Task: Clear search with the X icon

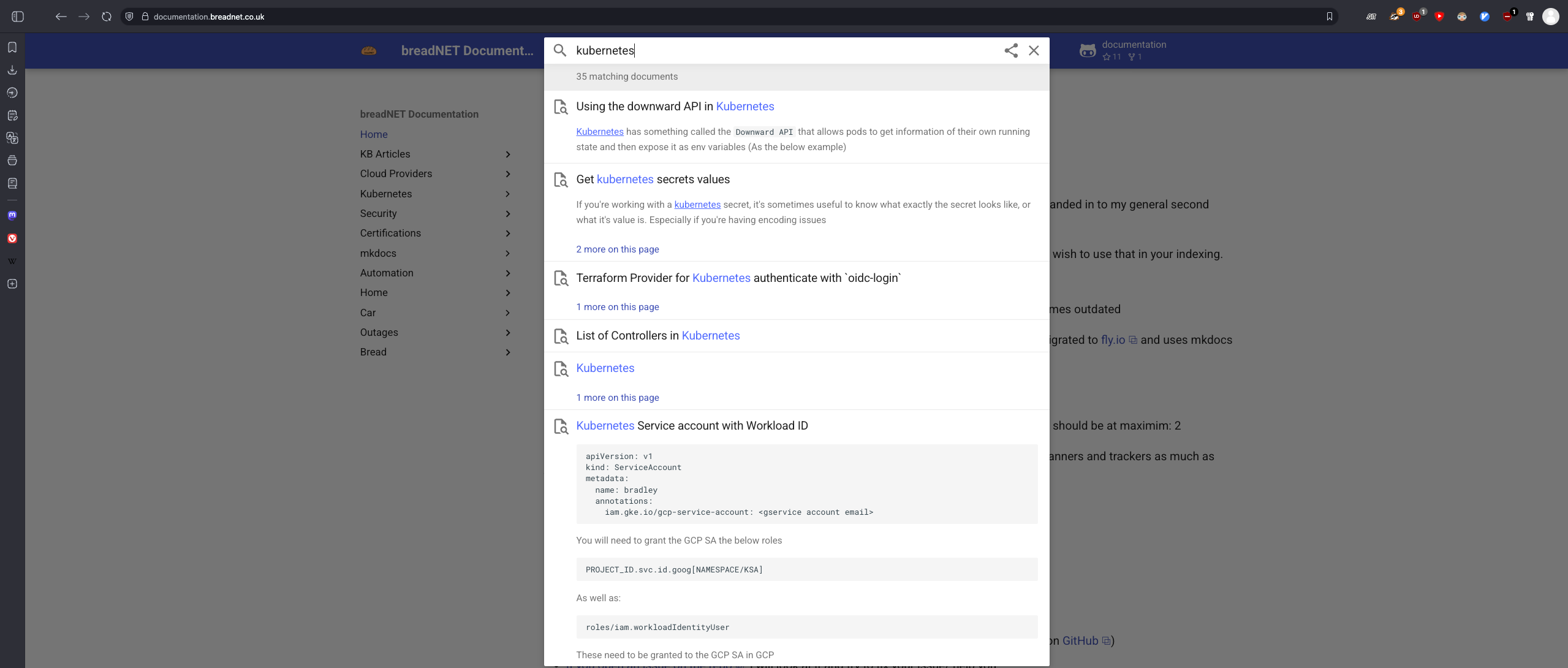Action: click(1034, 51)
